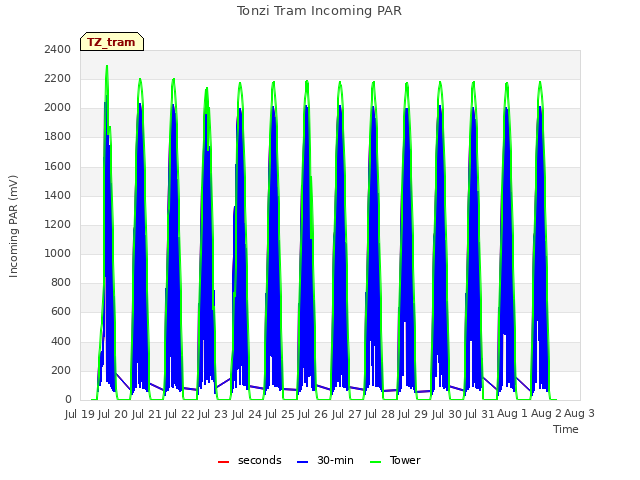Click the Jul 24 x-axis tick label
Image resolution: width=640 pixels, height=480 pixels.
(247, 414)
